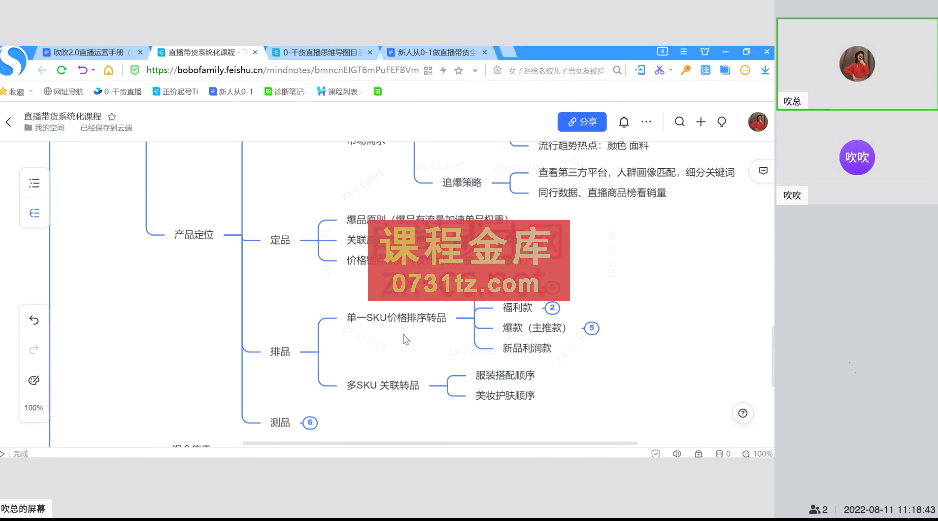This screenshot has height=521, width=938.
Task: Open the yellow smiley extension icon
Action: 745,71
